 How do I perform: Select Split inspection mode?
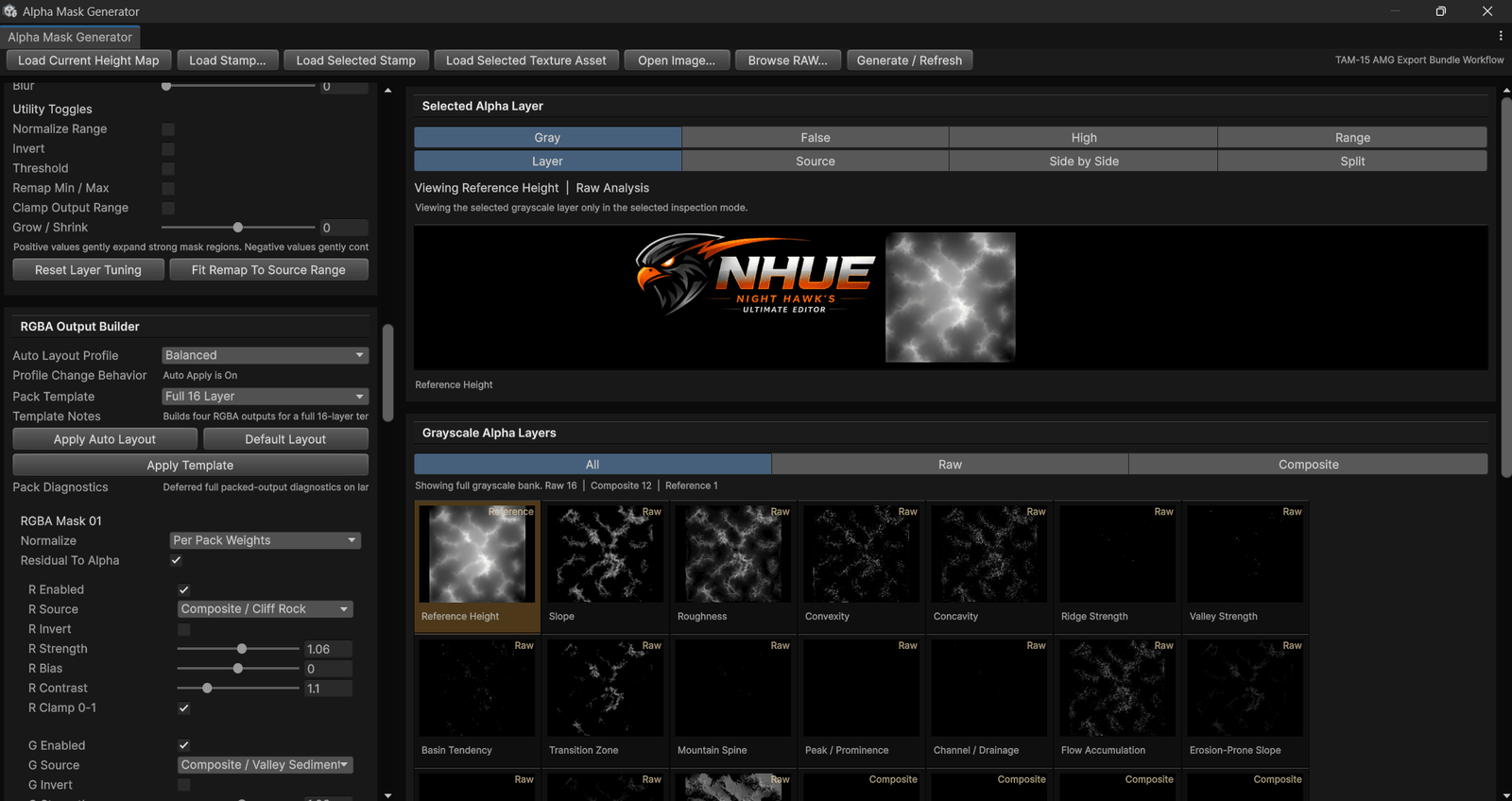click(1352, 162)
